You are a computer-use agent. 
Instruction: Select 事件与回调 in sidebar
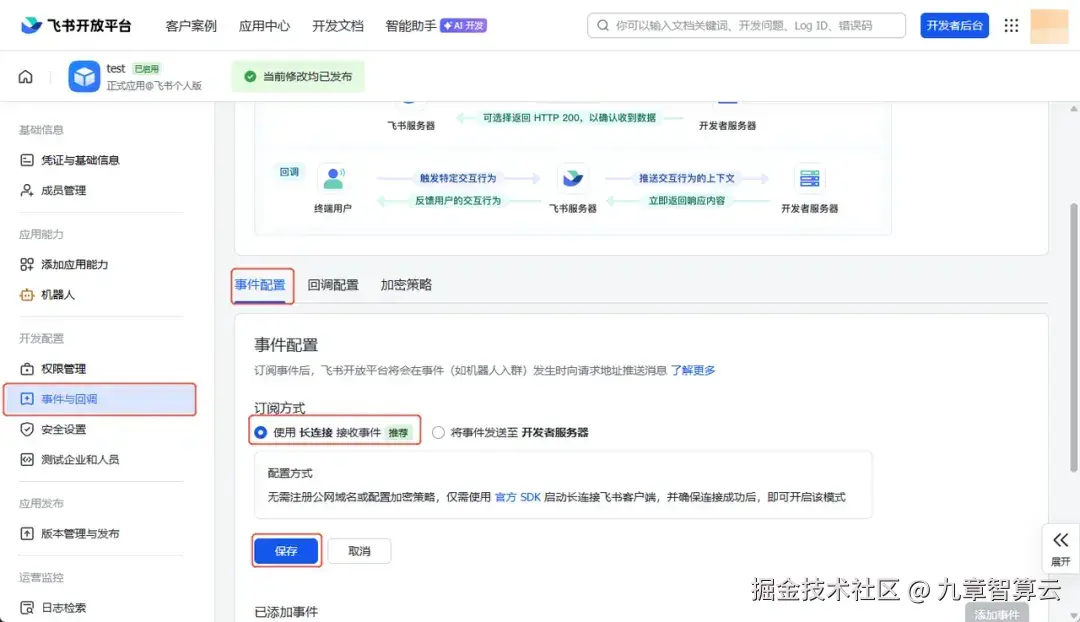(x=101, y=399)
